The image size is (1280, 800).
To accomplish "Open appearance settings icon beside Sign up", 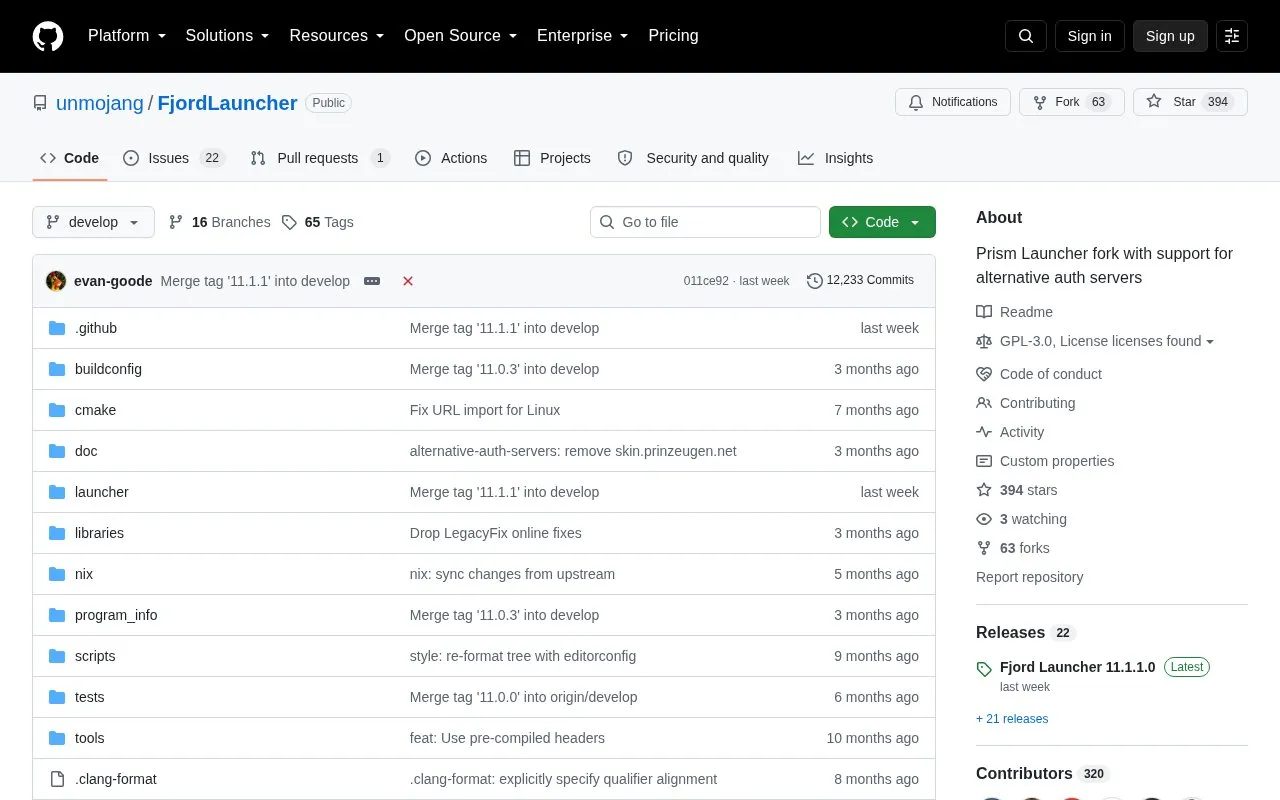I will tap(1232, 36).
